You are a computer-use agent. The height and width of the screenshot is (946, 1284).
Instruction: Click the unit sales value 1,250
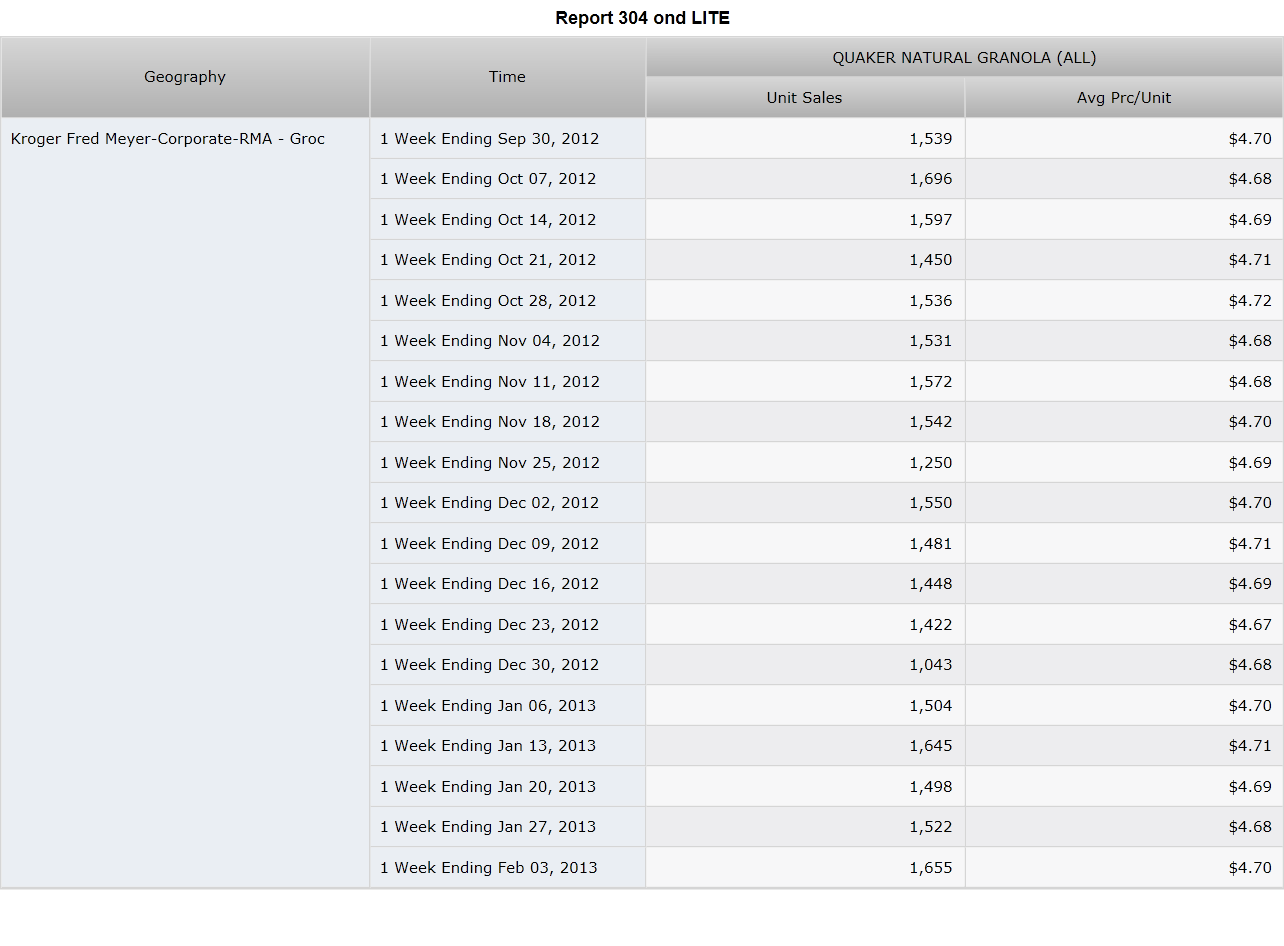pos(931,463)
